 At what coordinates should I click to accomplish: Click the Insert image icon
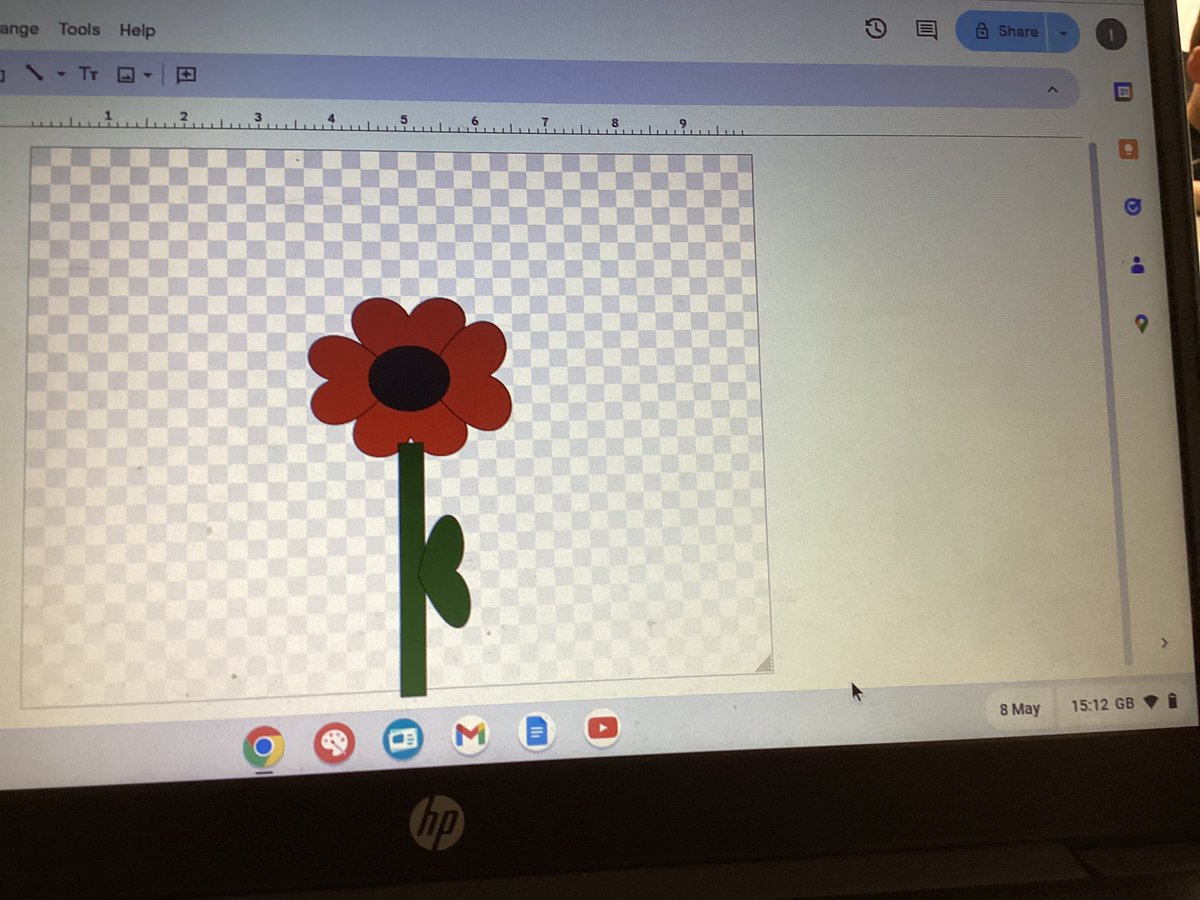(x=126, y=73)
